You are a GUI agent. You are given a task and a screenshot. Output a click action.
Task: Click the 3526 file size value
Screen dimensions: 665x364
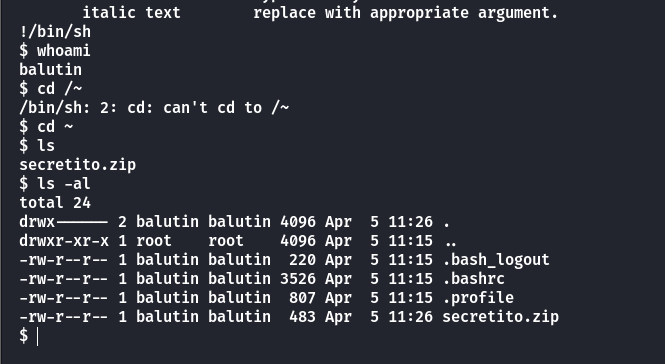298,279
